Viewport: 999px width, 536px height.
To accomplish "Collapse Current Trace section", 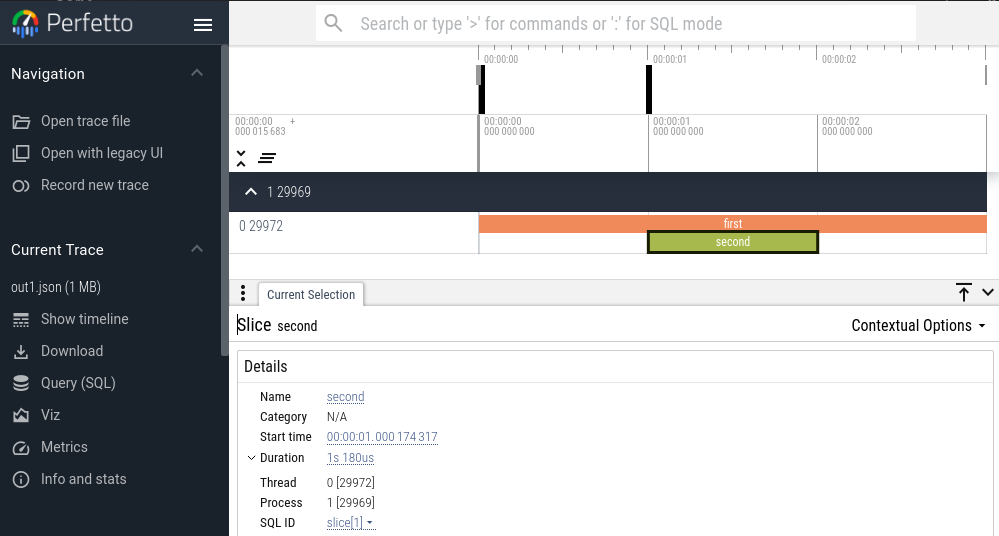I will click(x=197, y=249).
